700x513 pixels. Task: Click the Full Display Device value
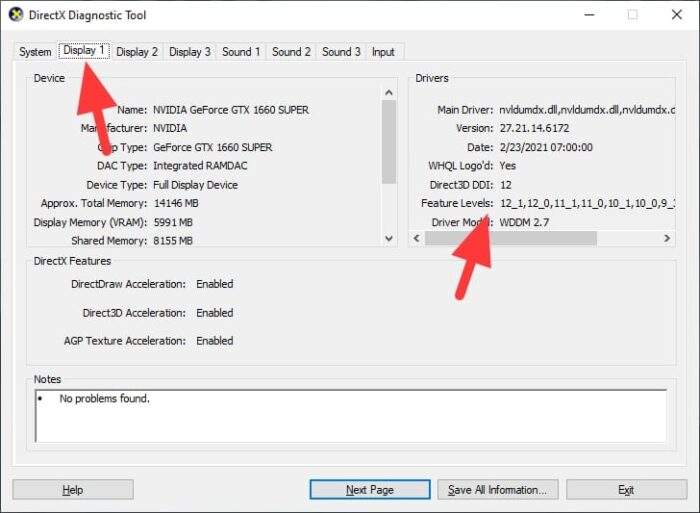point(195,185)
